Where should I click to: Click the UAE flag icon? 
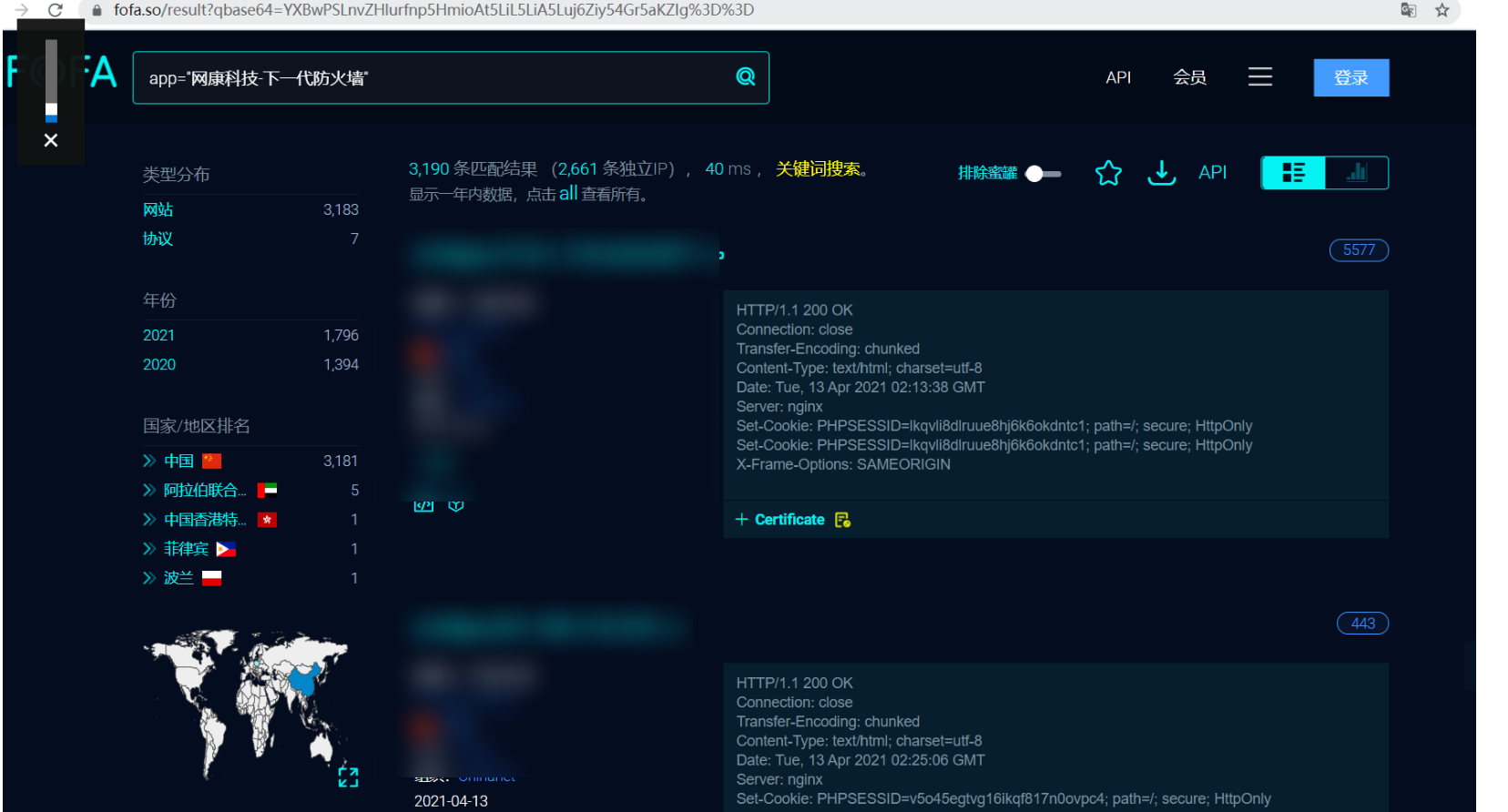point(267,491)
